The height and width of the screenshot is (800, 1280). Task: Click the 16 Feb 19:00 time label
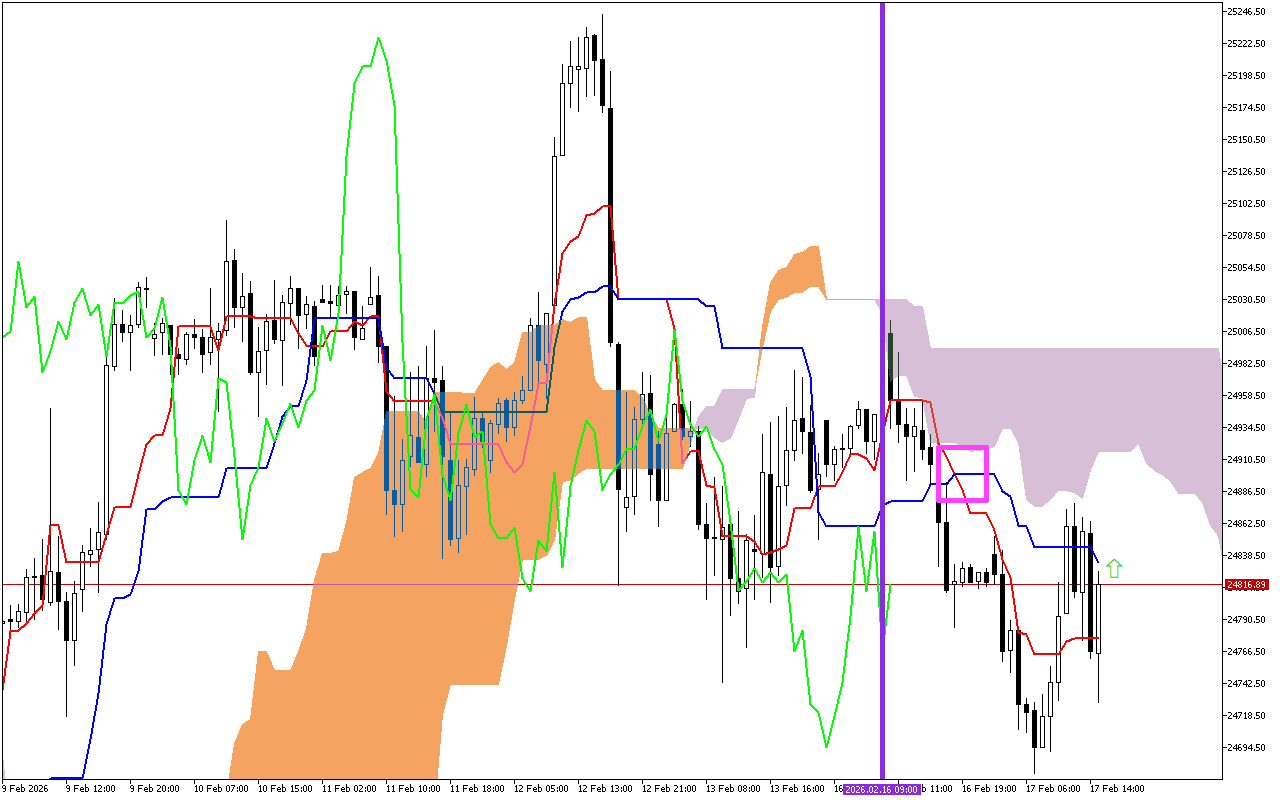click(x=990, y=789)
